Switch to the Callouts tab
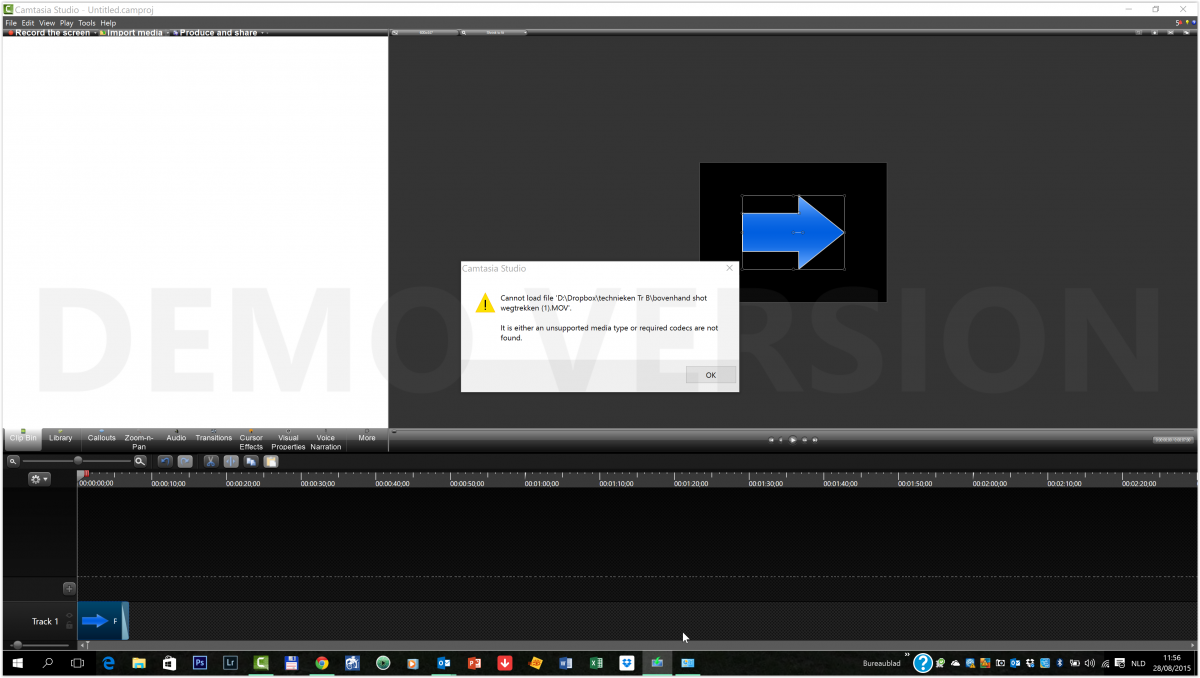The width and height of the screenshot is (1200, 678). (101, 438)
